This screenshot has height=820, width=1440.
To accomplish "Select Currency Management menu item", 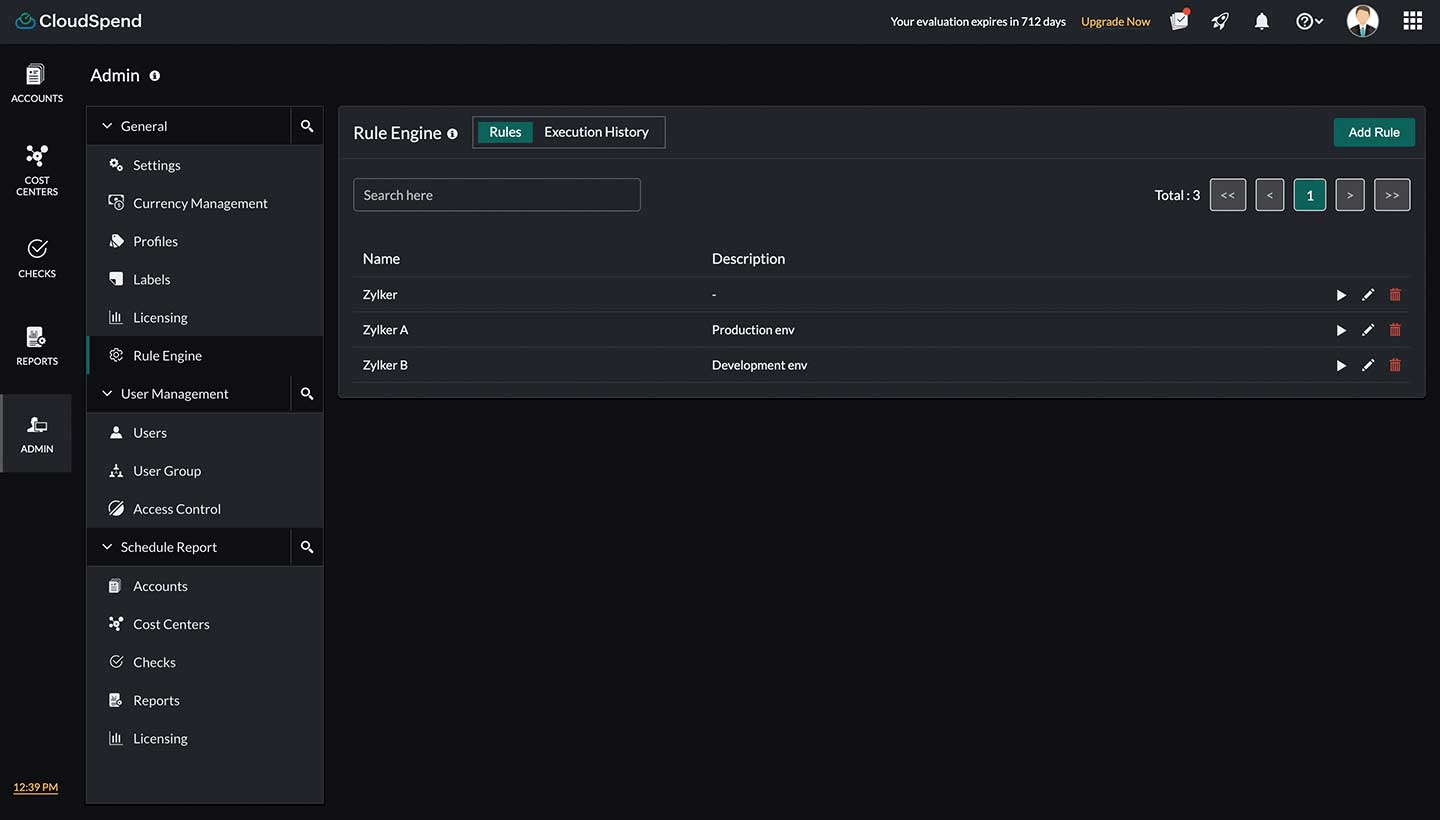I will [x=200, y=203].
